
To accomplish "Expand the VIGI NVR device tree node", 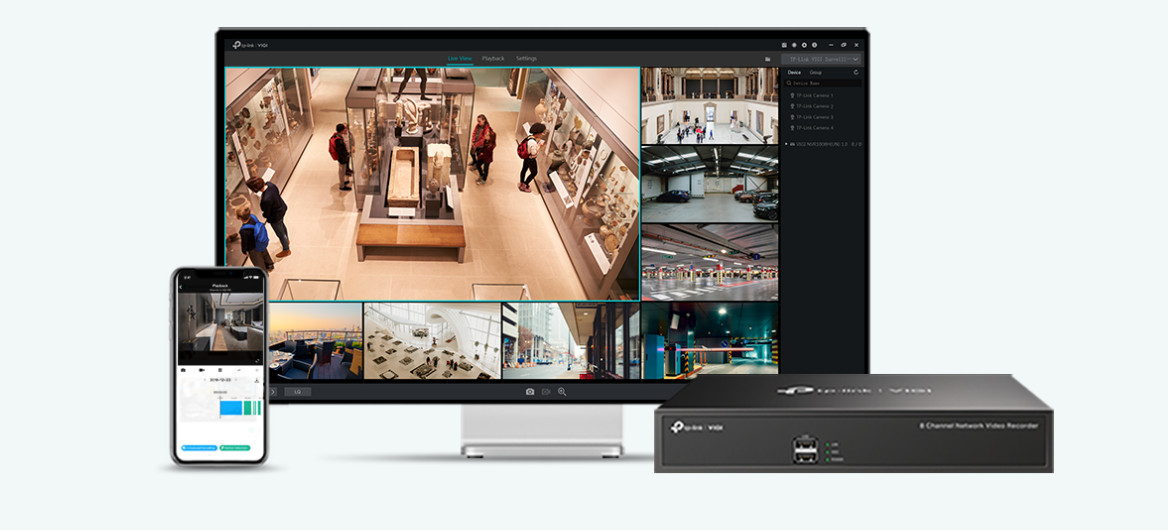I will click(x=786, y=144).
